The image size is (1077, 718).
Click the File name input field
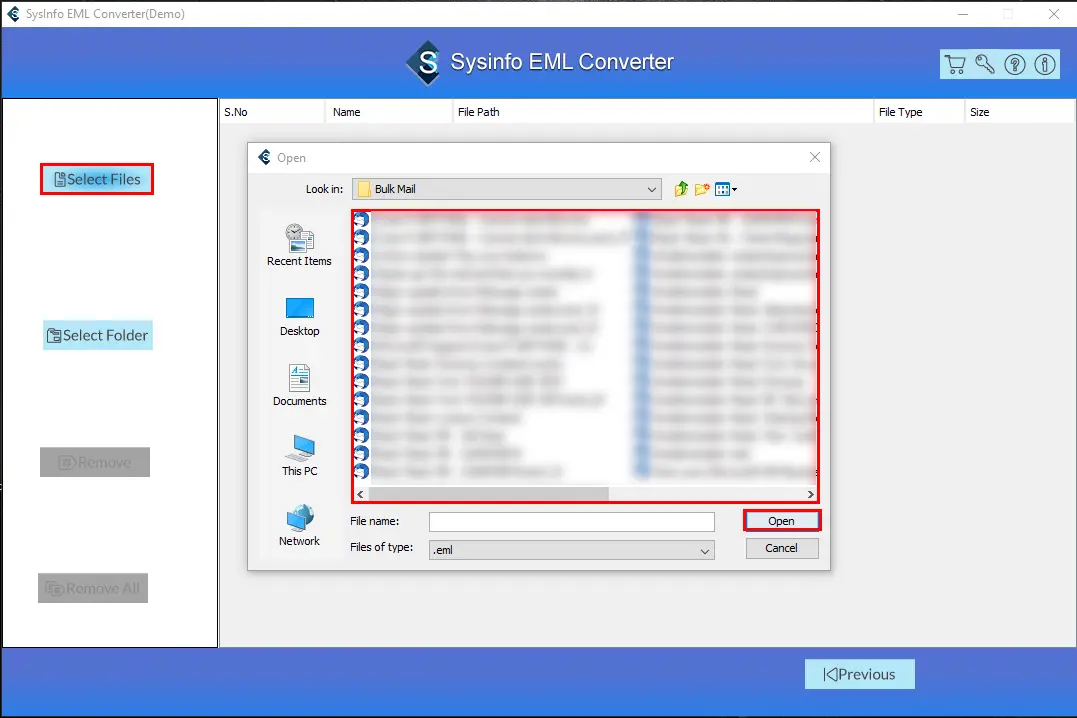click(571, 521)
